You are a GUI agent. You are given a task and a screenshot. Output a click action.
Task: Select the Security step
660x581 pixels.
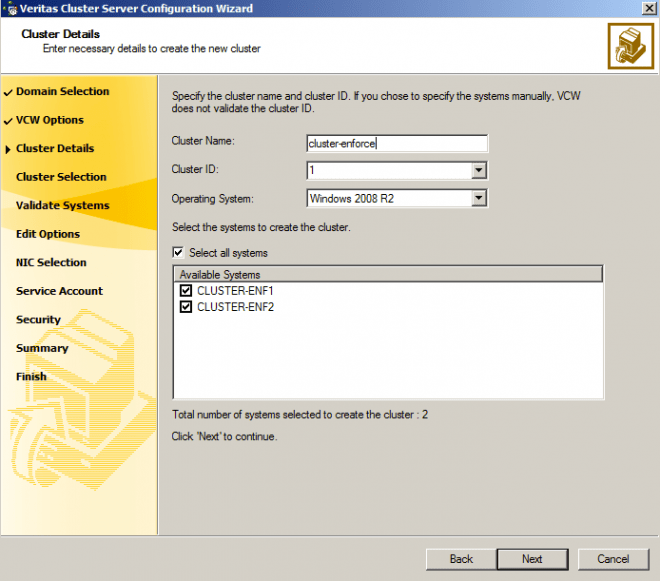tap(38, 320)
